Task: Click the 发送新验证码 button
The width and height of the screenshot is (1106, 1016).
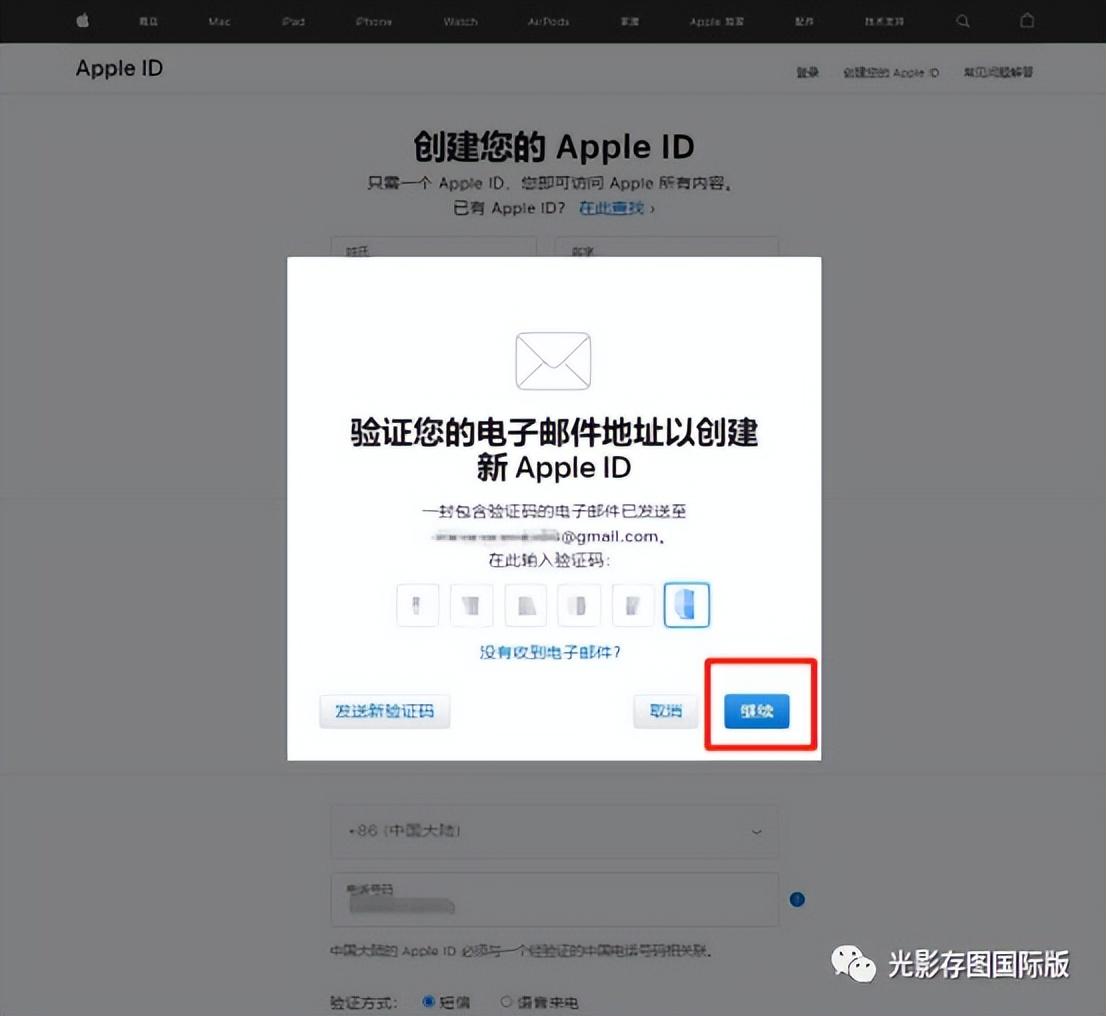Action: pos(384,711)
